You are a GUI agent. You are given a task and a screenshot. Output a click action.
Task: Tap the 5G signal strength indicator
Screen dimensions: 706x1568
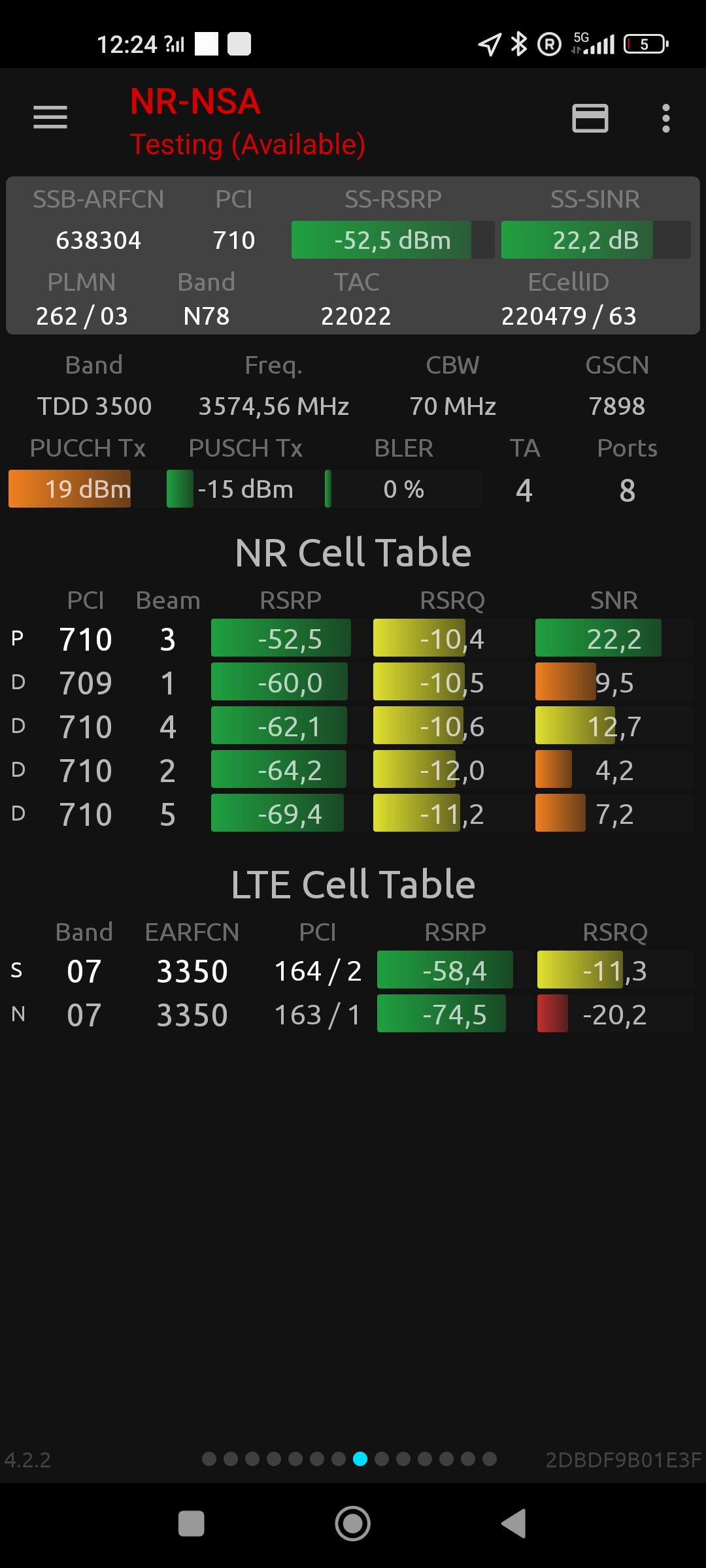pos(593,44)
